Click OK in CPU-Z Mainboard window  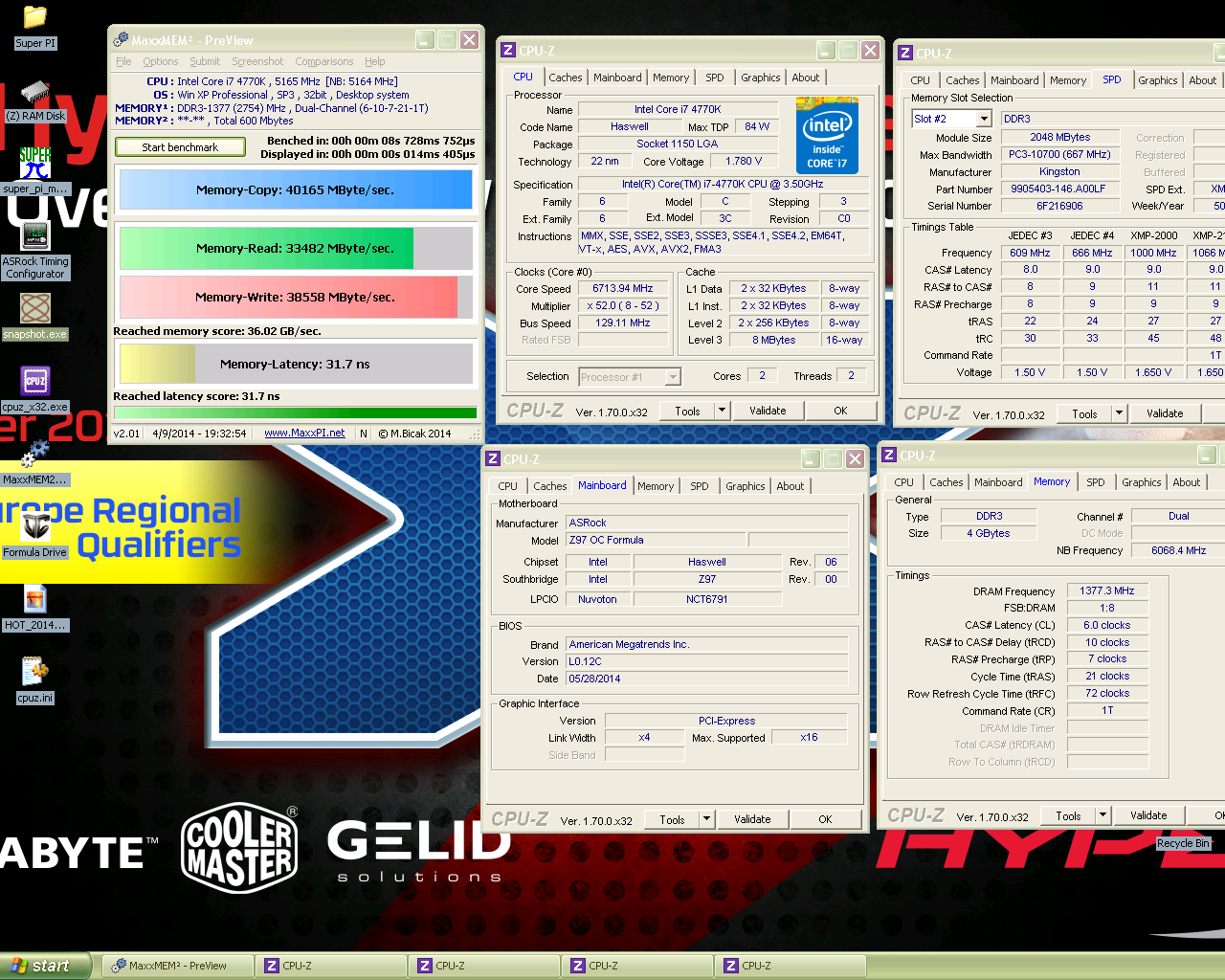[825, 819]
